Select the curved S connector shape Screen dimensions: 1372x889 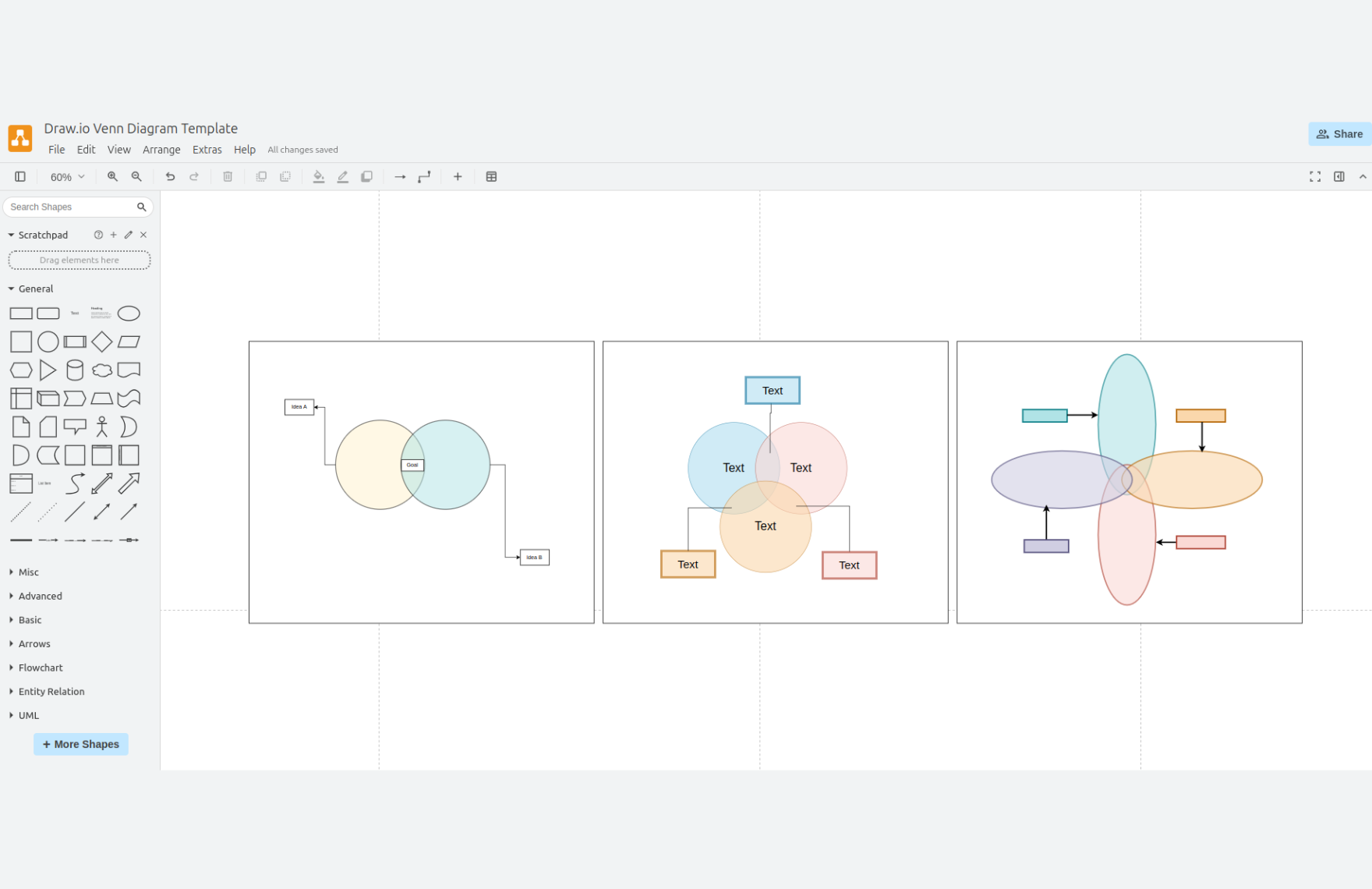pyautogui.click(x=75, y=483)
